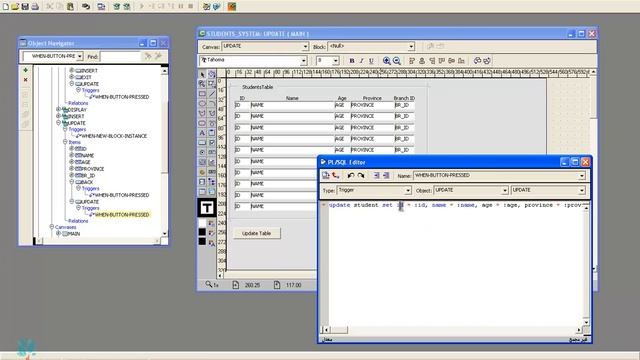Expand the INSERT block node in tree
This screenshot has height=360, width=640.
coord(58,116)
